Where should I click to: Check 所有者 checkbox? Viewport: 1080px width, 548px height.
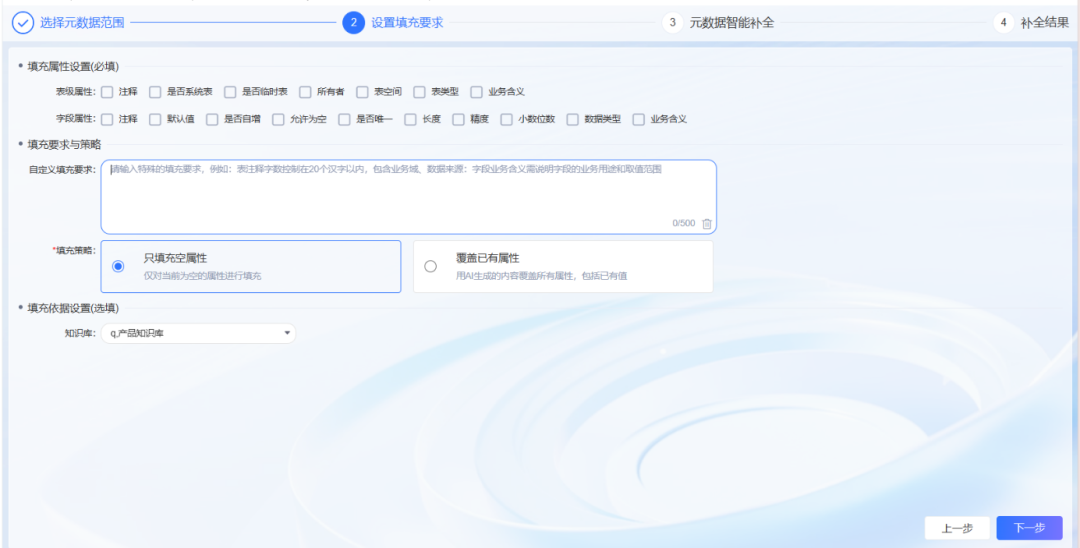click(x=305, y=92)
